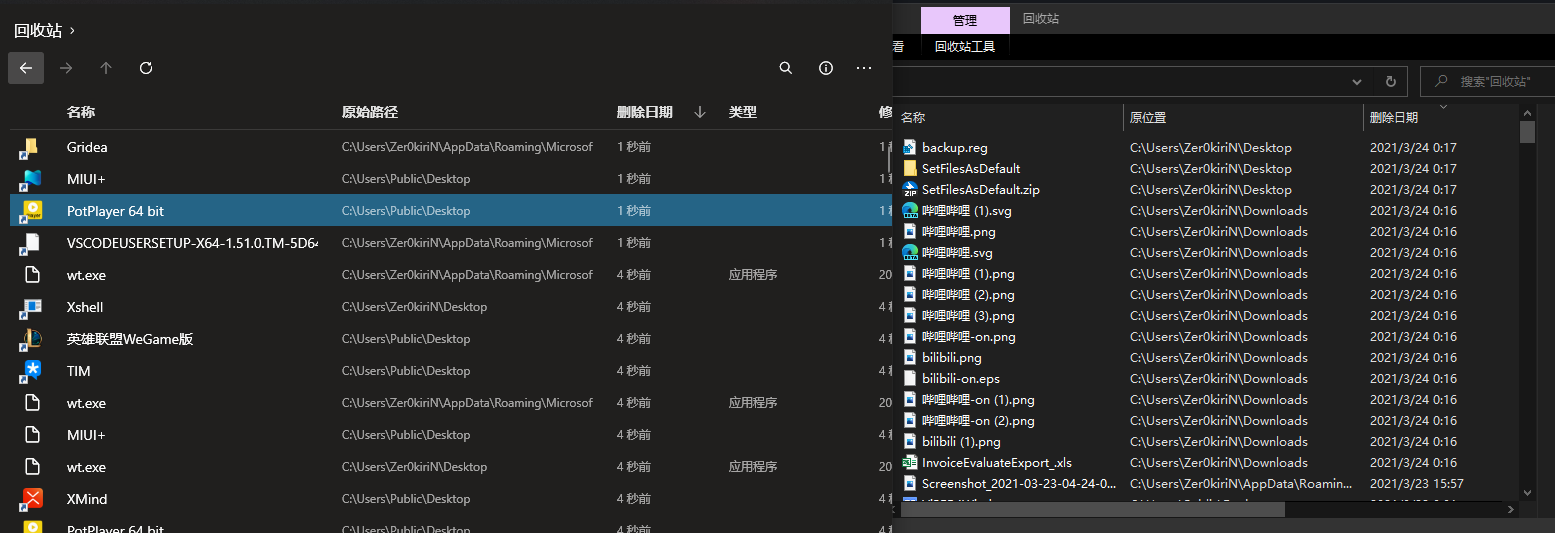Select bilibili (1).png file name
The height and width of the screenshot is (533, 1555).
click(961, 442)
